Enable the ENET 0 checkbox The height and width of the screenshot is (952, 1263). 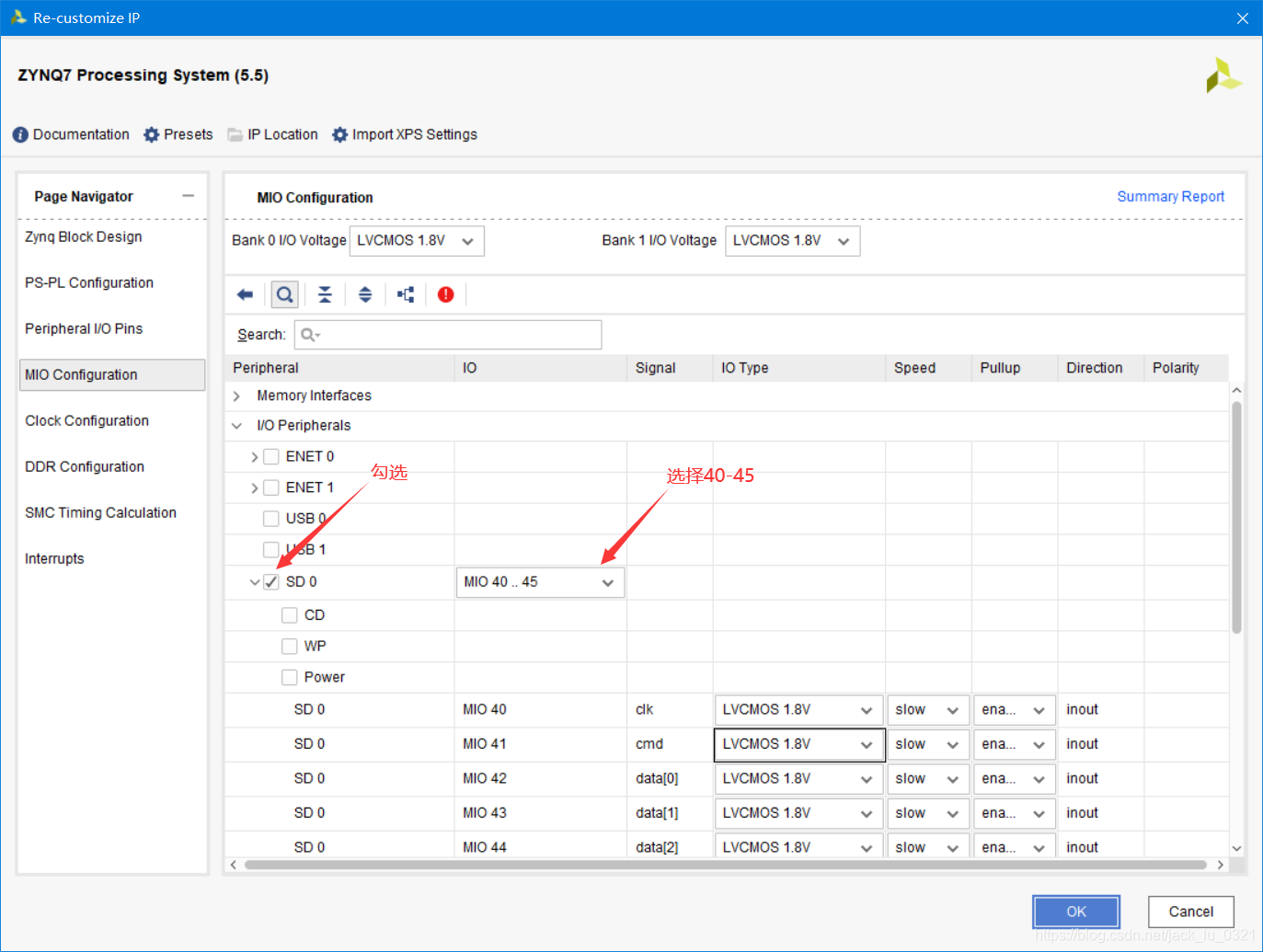click(271, 456)
